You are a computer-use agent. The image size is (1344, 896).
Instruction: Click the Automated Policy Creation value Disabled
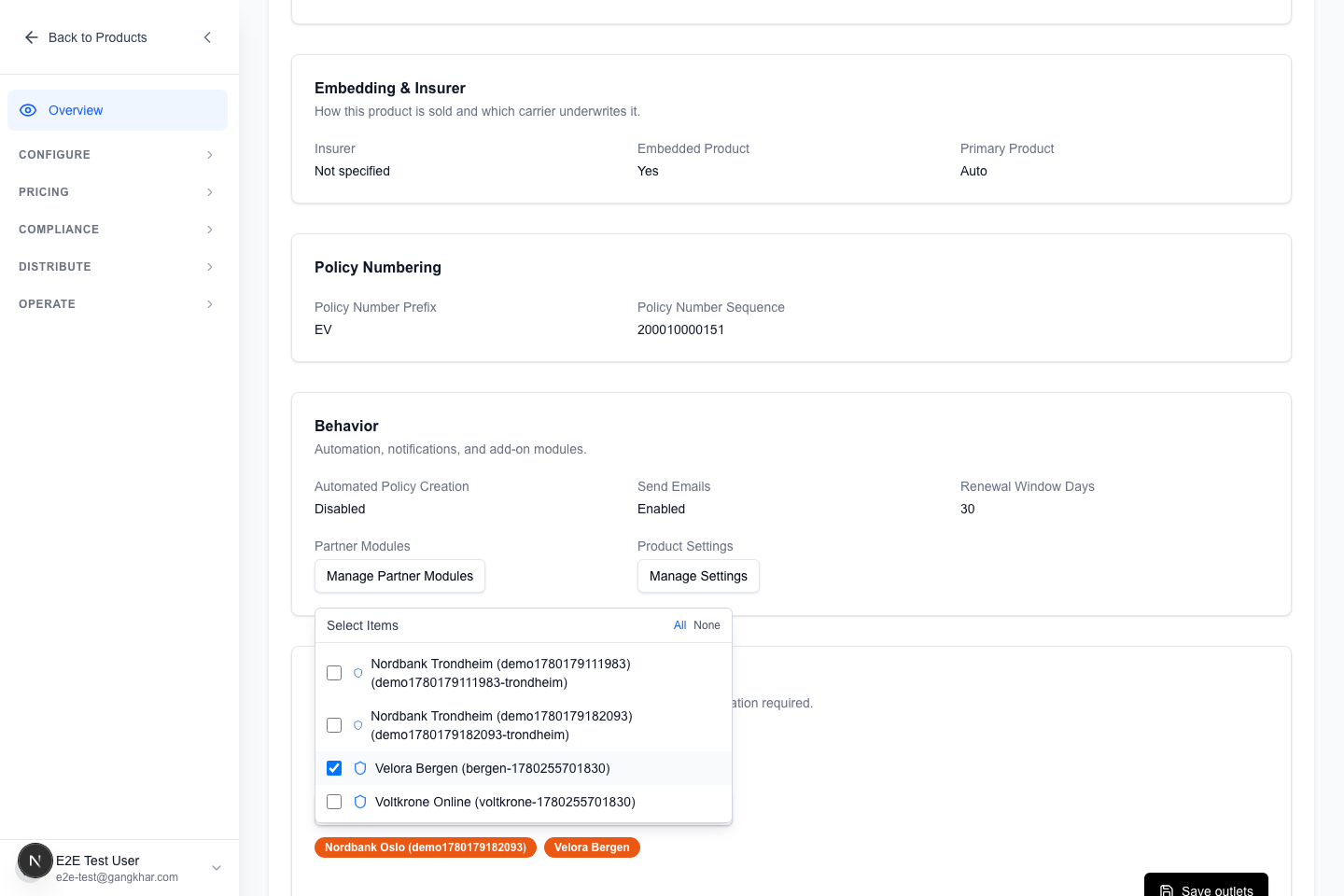pyautogui.click(x=340, y=509)
